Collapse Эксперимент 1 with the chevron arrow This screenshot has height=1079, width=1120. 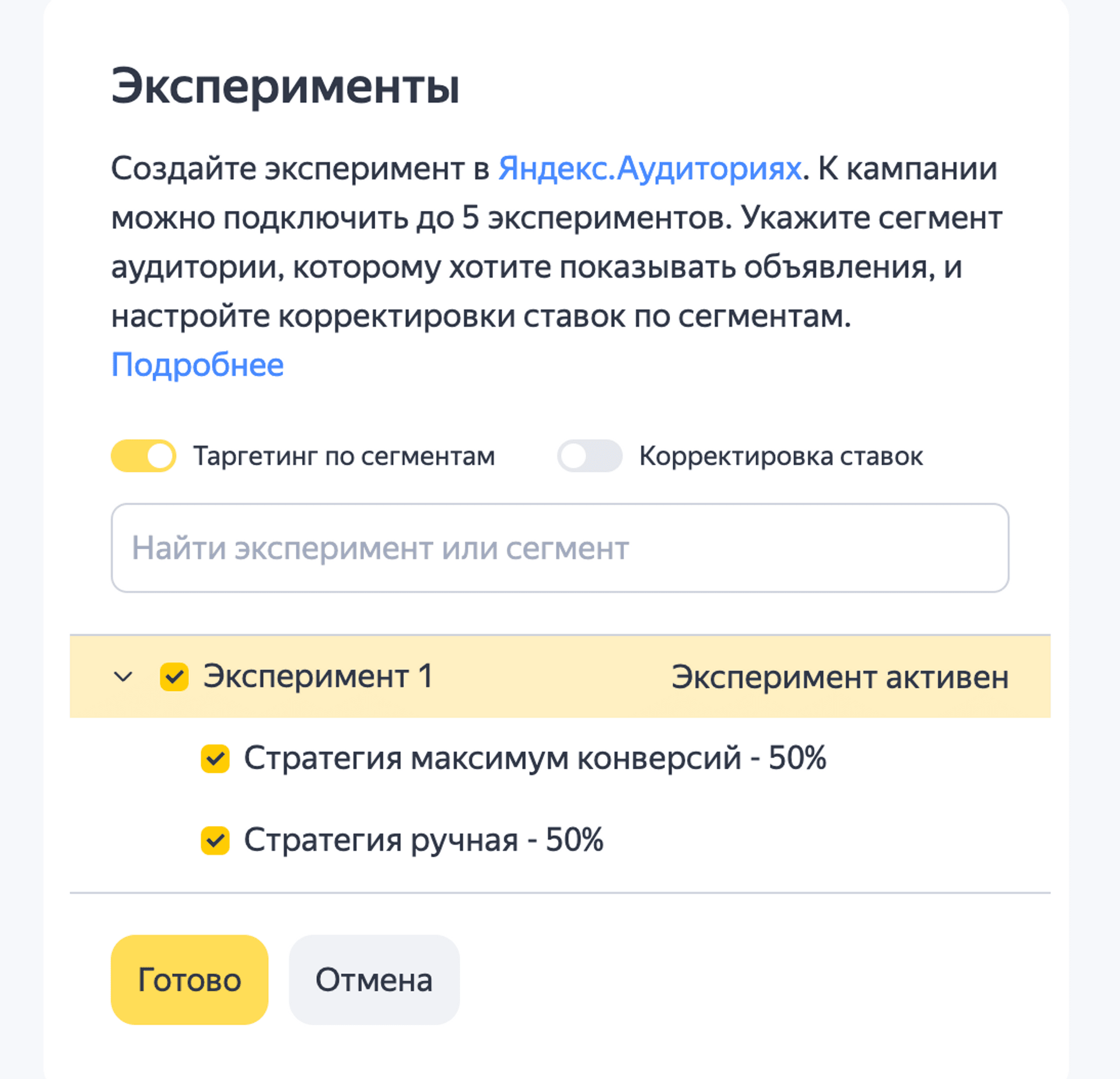(x=123, y=677)
